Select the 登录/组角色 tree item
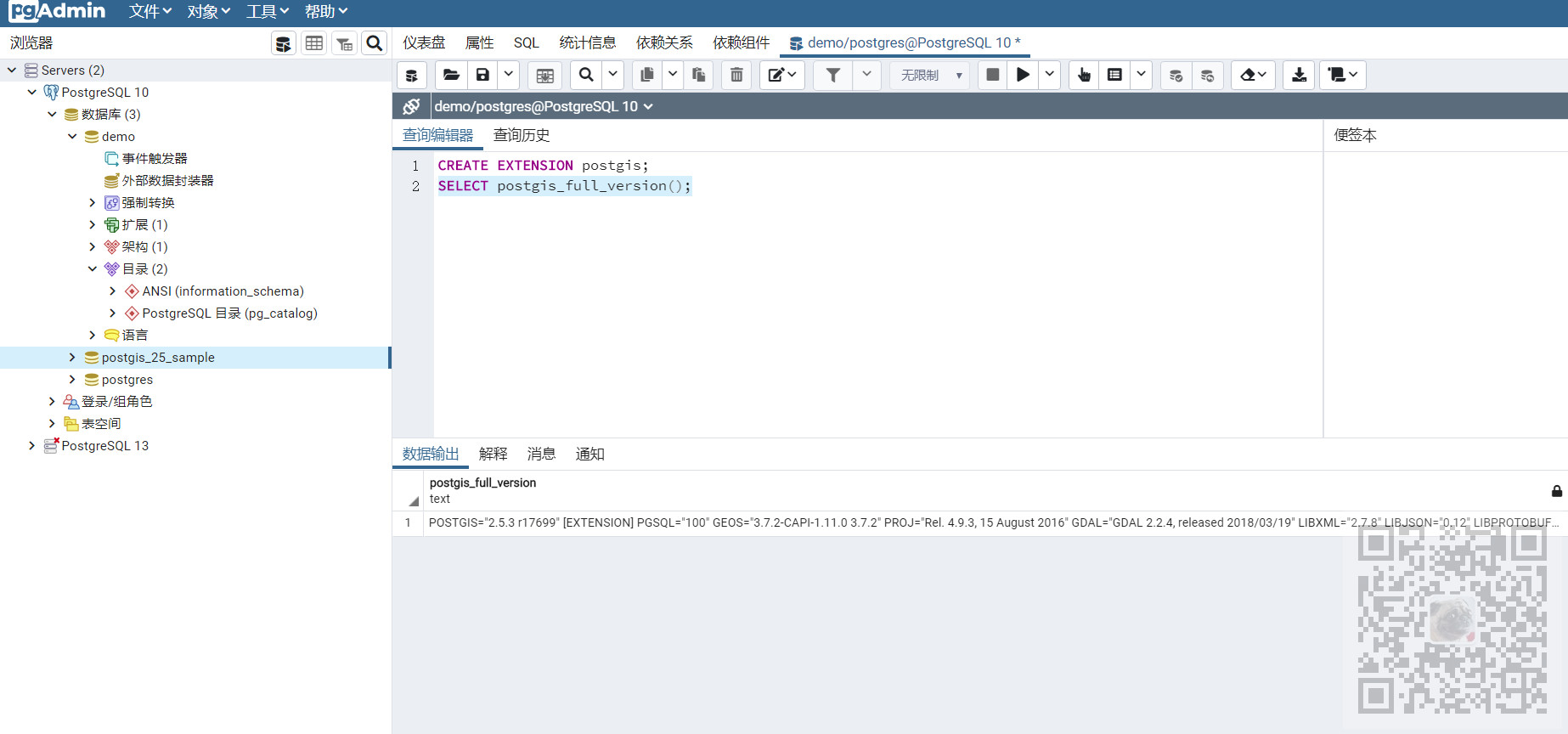Screen dimensions: 1568x734 pos(116,401)
